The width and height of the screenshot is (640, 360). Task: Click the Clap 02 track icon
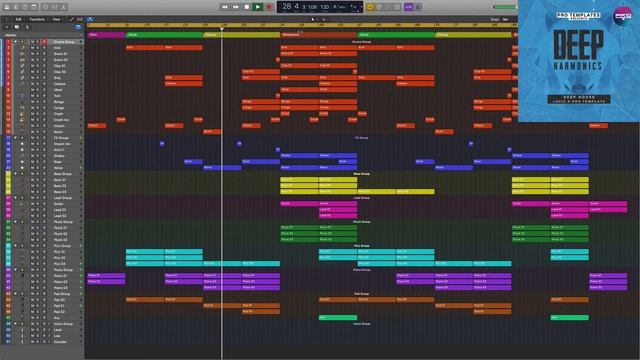click(x=22, y=71)
